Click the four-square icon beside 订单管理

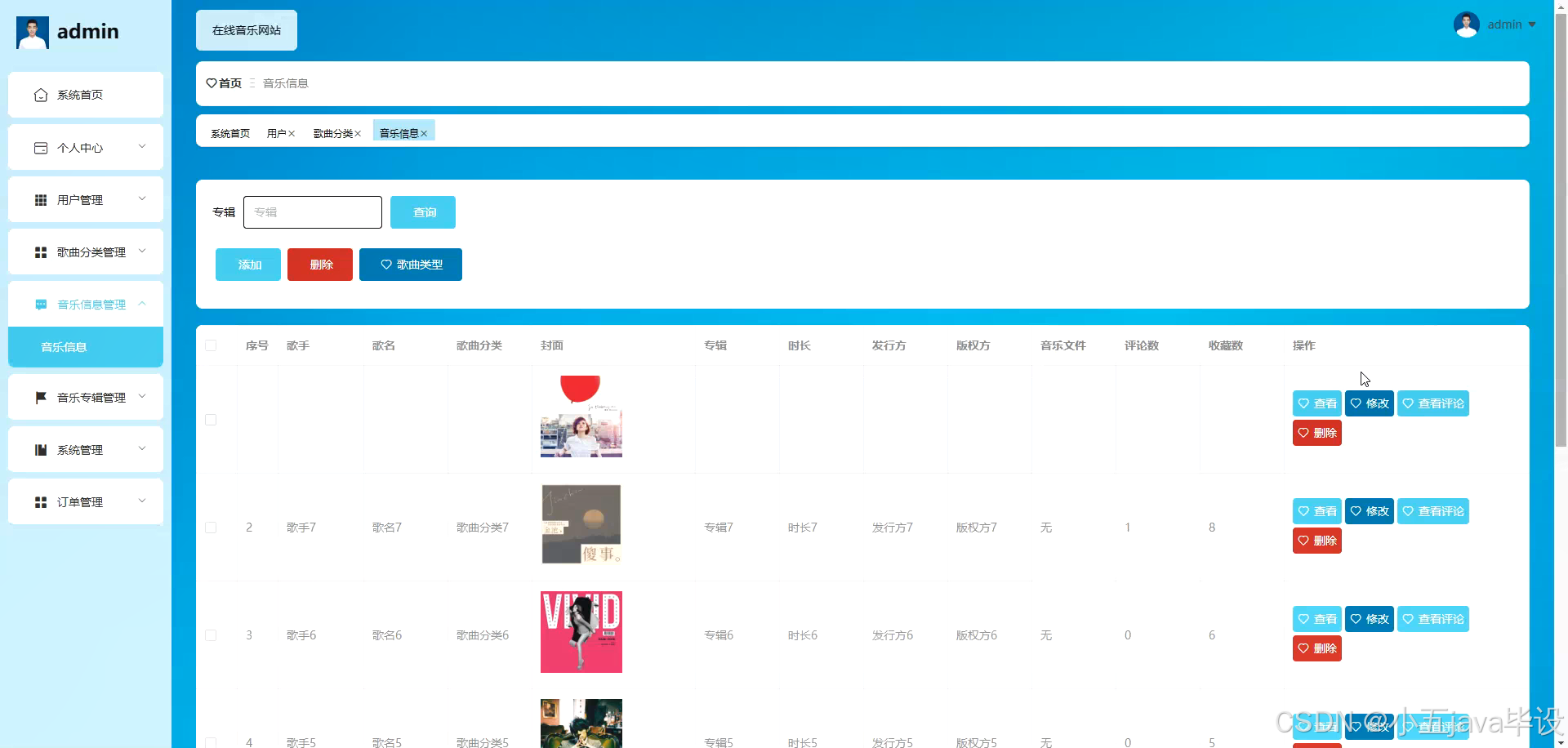point(41,502)
